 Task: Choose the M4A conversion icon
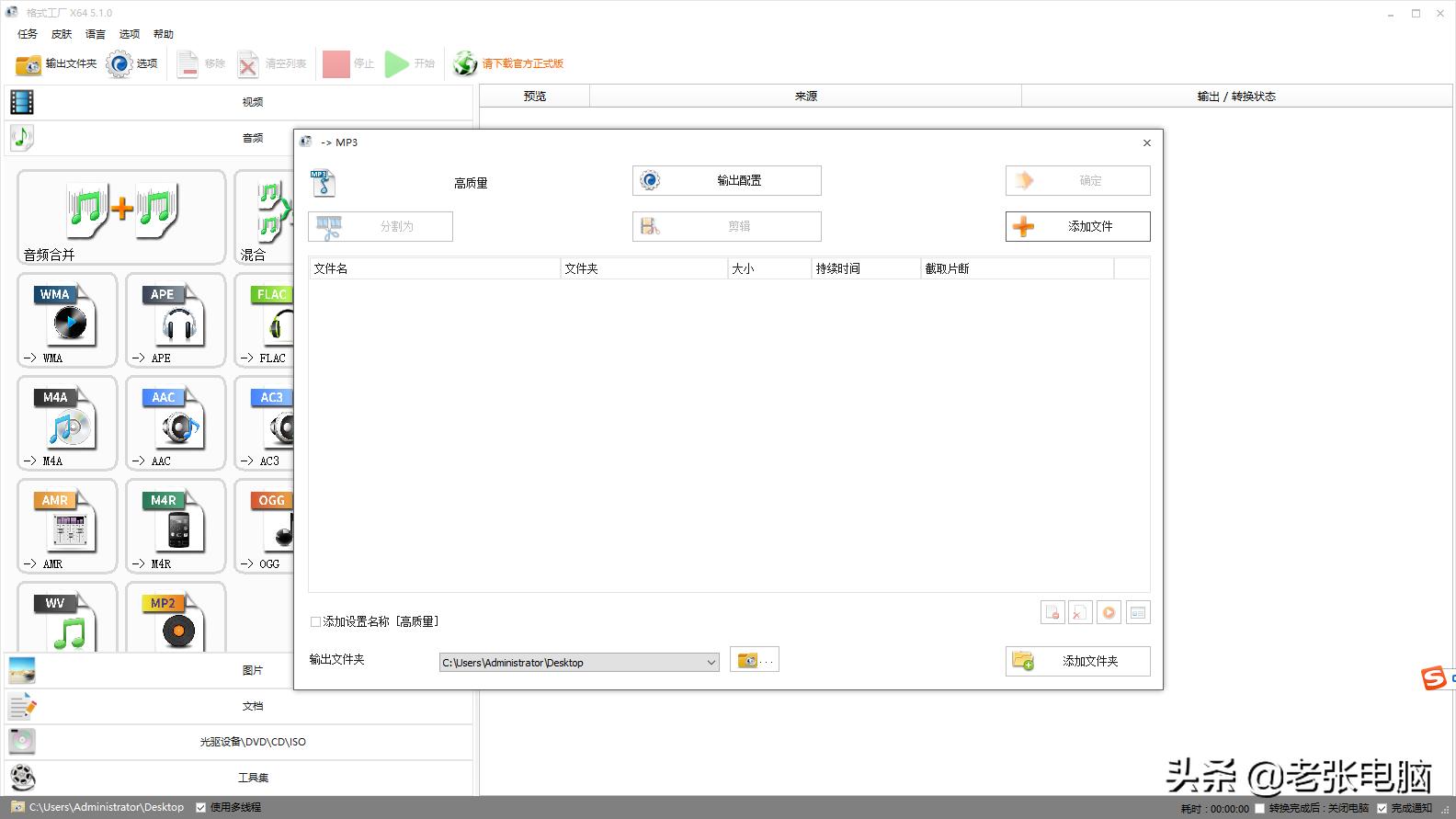[x=67, y=423]
